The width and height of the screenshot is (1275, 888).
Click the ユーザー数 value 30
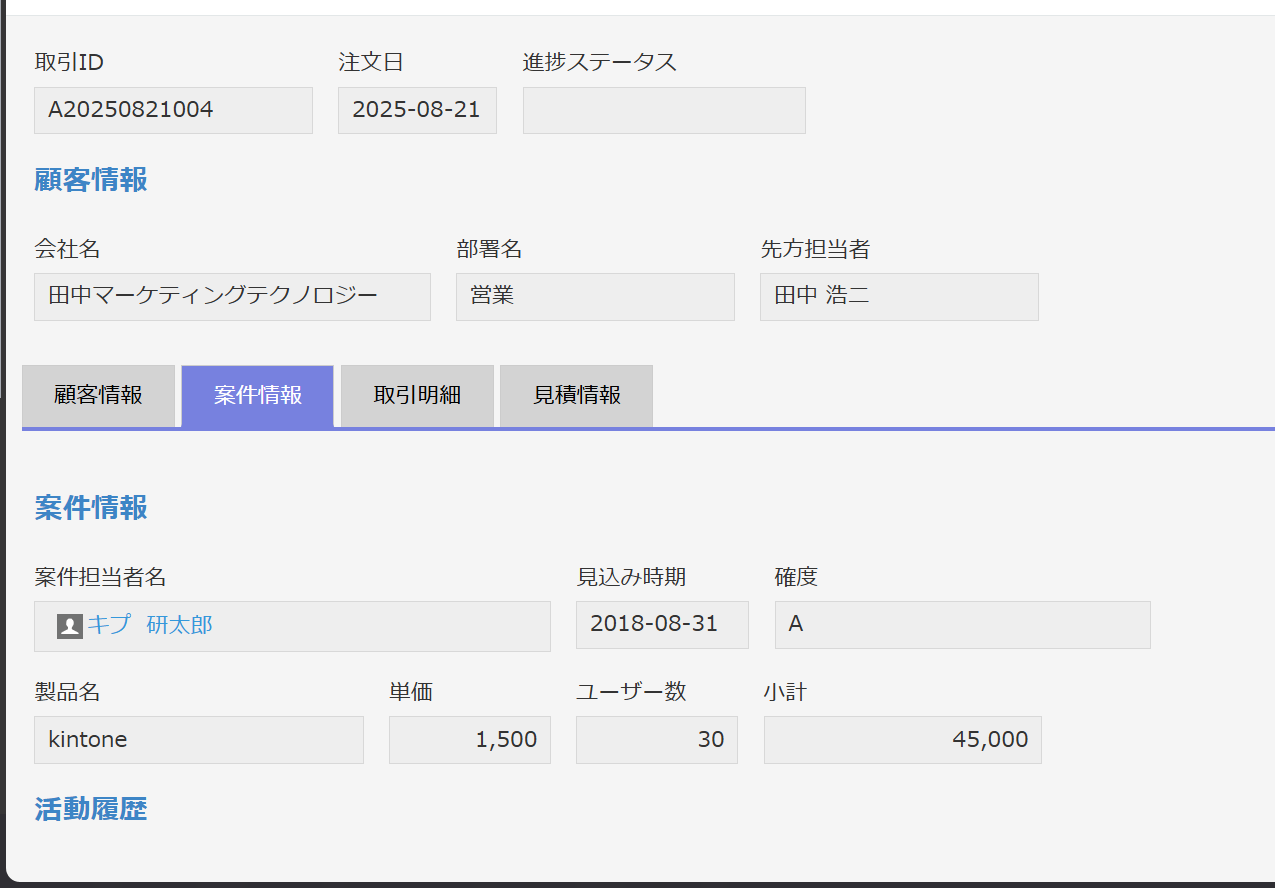click(657, 740)
